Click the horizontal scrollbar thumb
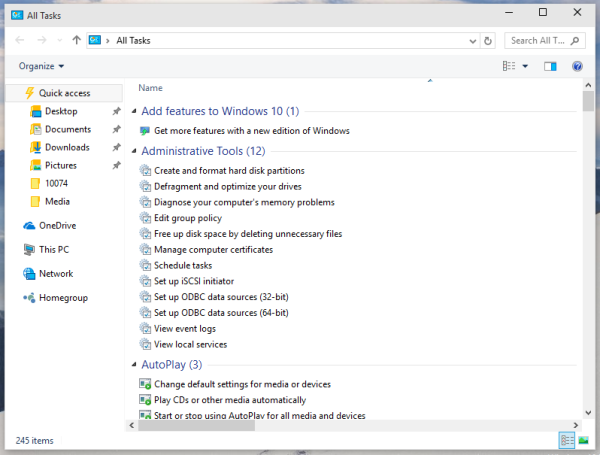 tap(196, 425)
